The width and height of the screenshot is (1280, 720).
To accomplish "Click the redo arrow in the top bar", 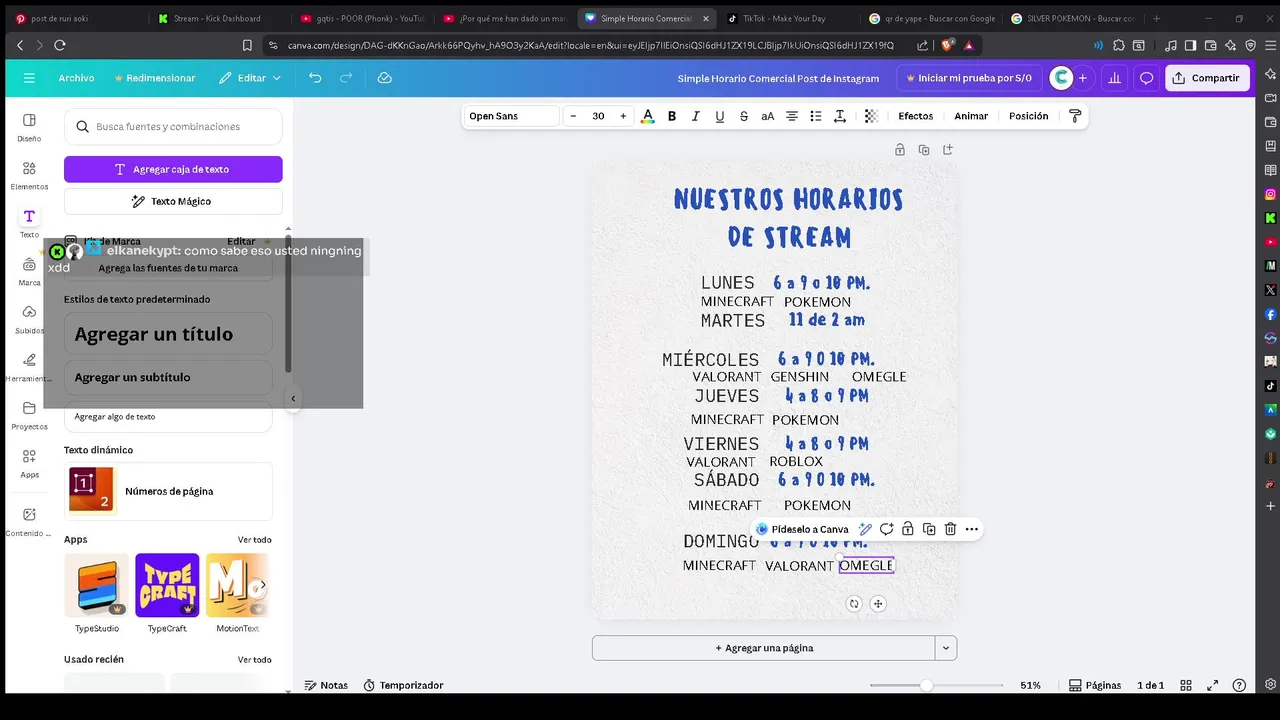I will 346,78.
